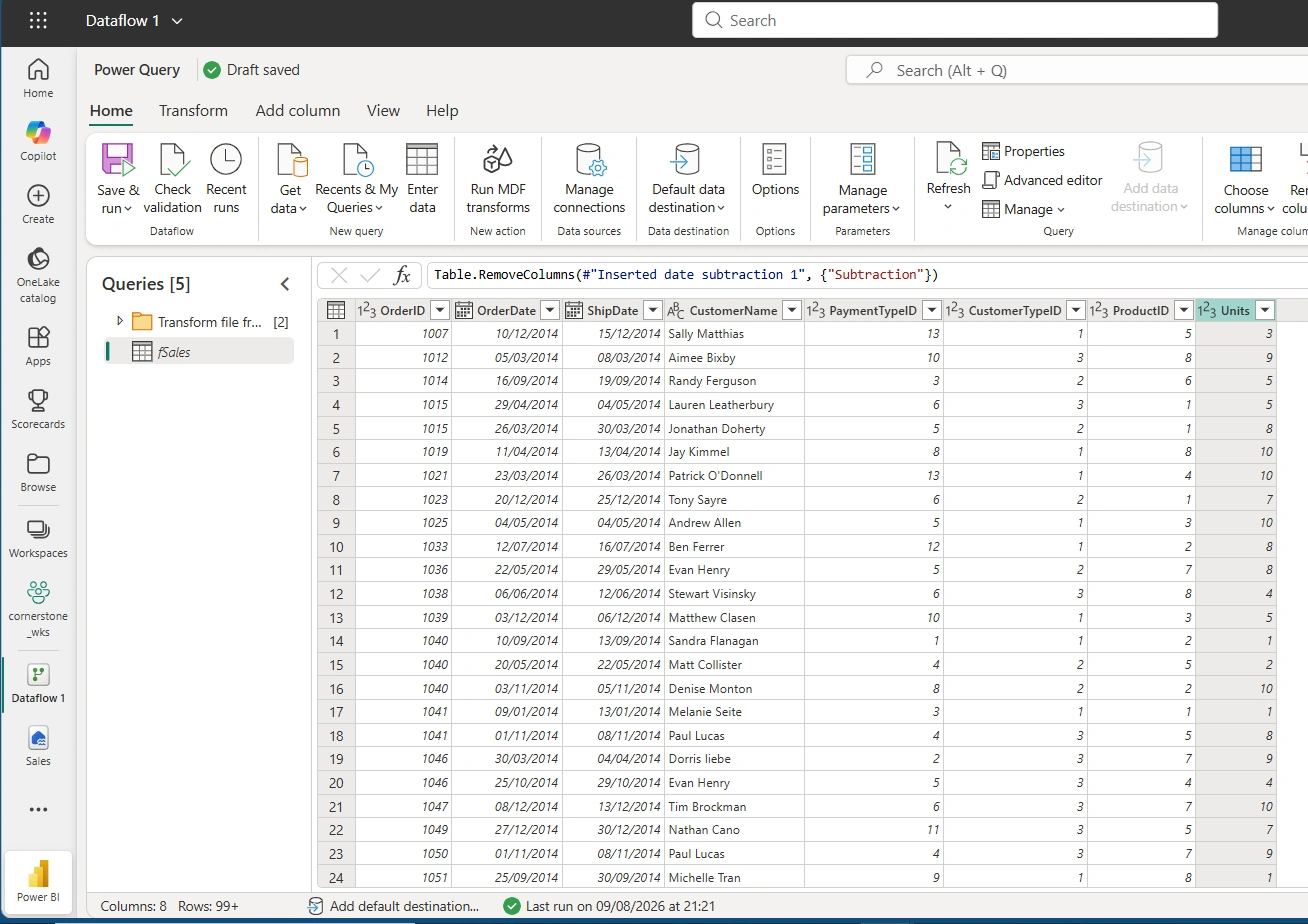Viewport: 1308px width, 924px height.
Task: Click the Enter data icon
Action: tap(422, 160)
